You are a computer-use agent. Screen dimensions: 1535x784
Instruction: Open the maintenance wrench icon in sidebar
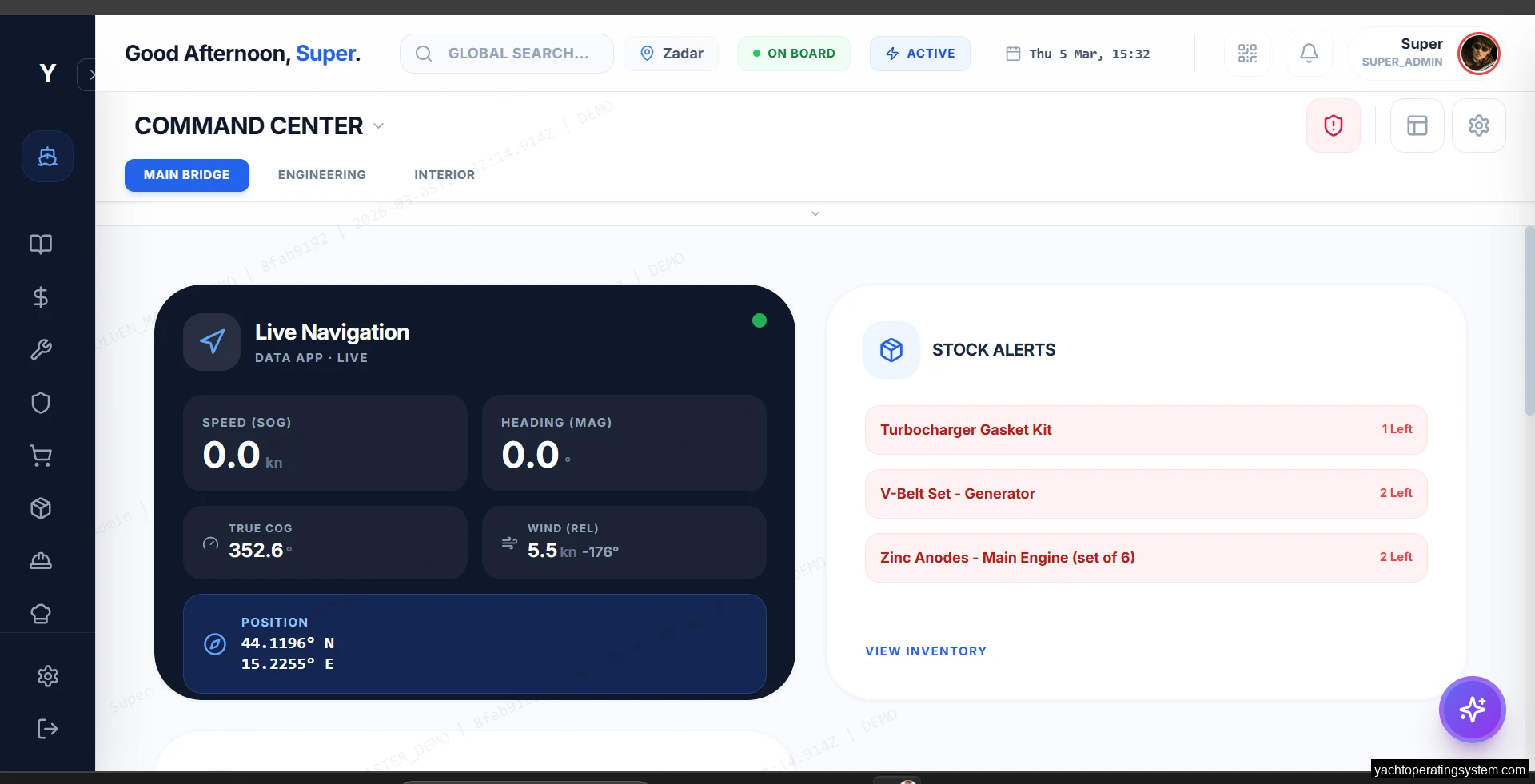(x=41, y=350)
